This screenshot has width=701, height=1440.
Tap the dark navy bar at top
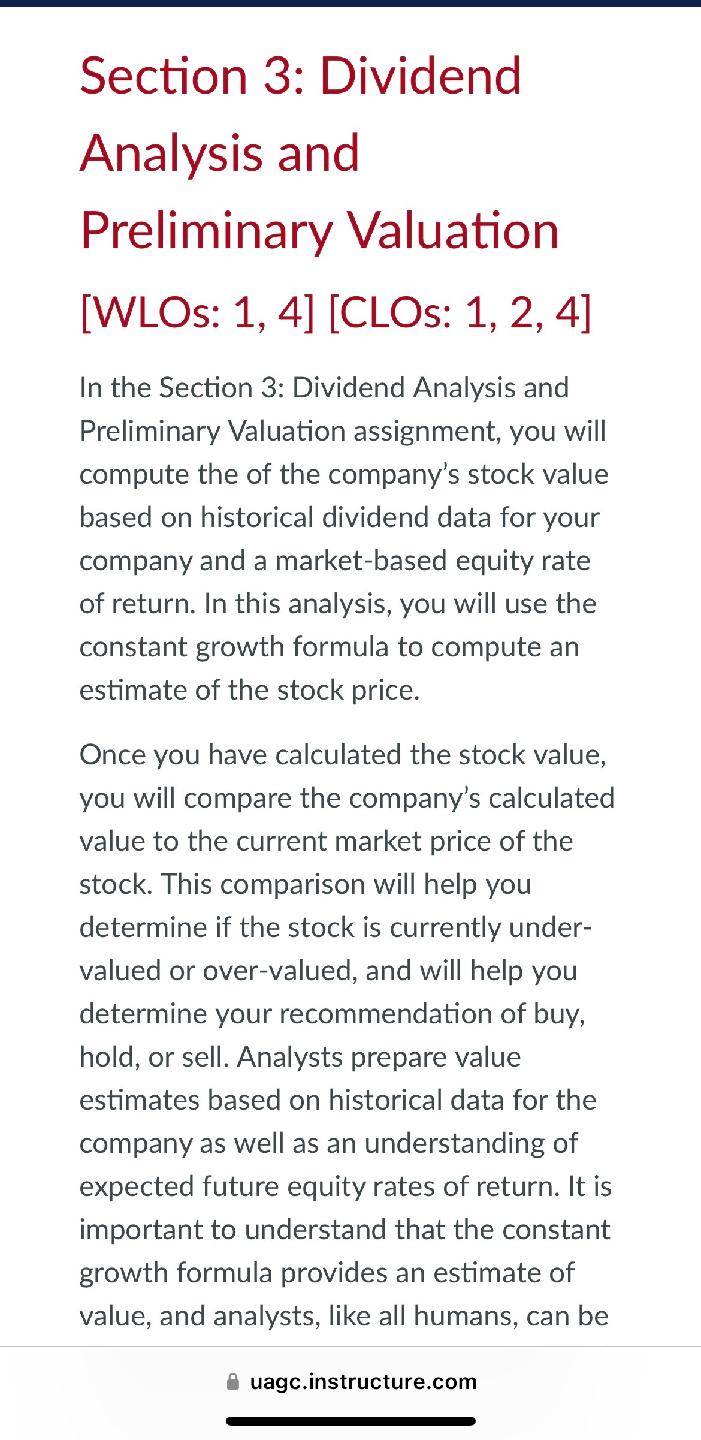[x=350, y=3]
